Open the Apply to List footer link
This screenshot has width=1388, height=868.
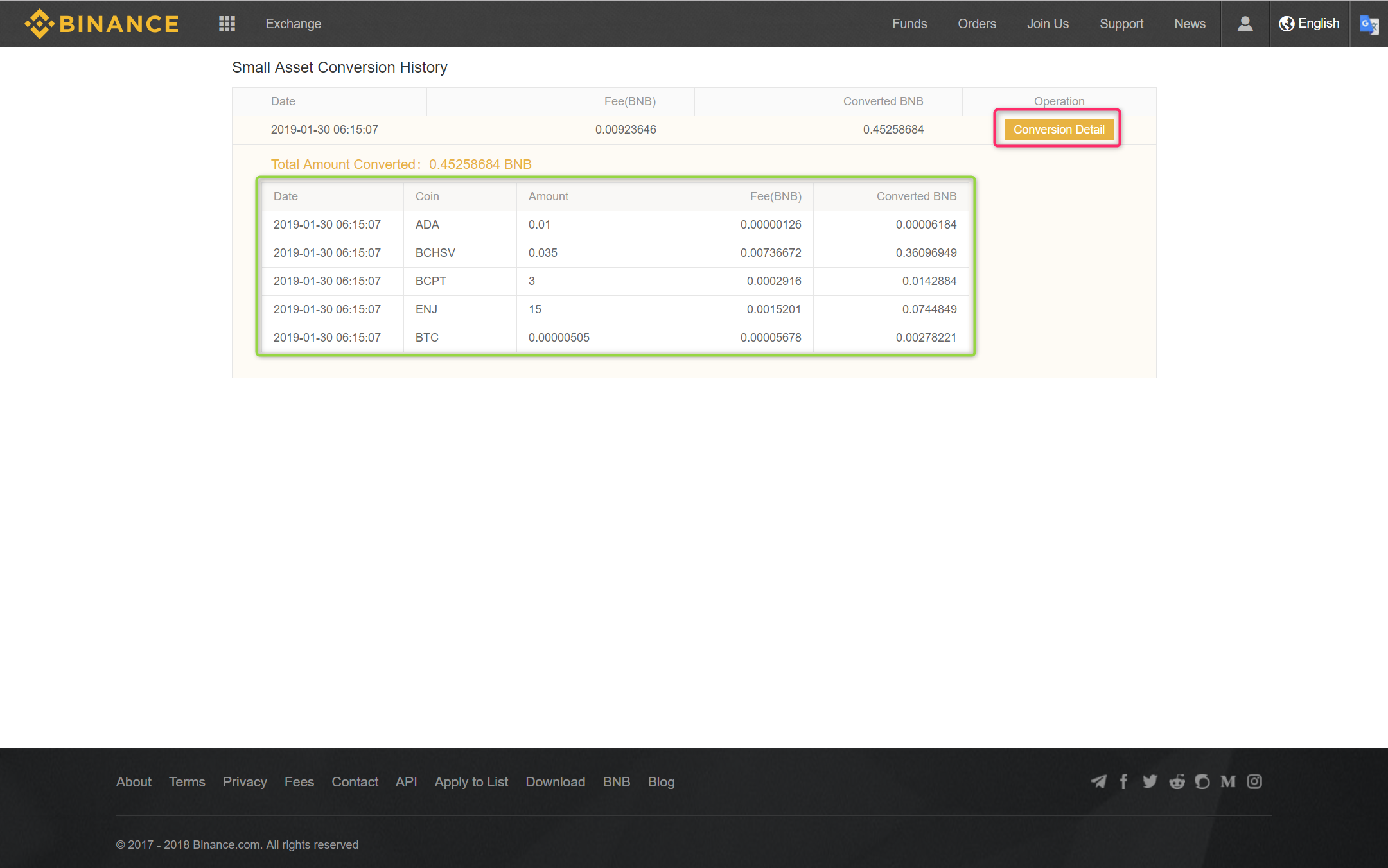click(x=471, y=782)
